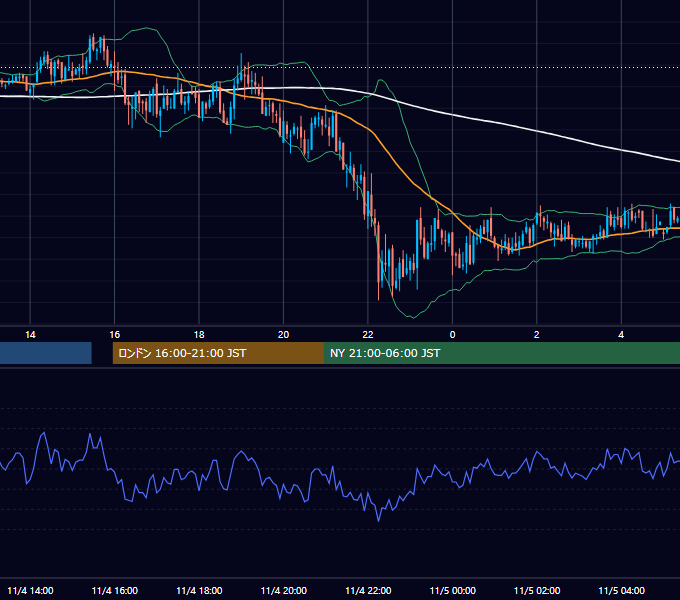The image size is (680, 600).
Task: Click the 11/5 04:00 date label
Action: click(x=621, y=590)
